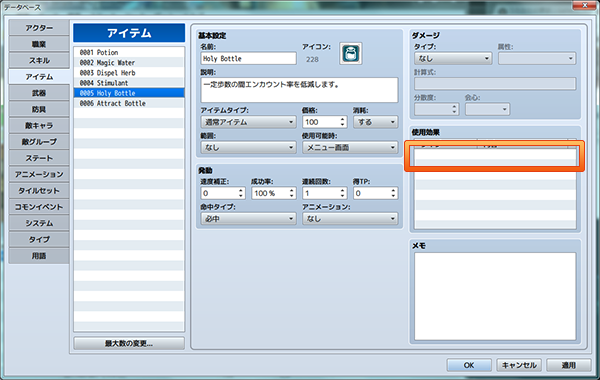Select item 0004 Stimulant

pyautogui.click(x=129, y=83)
